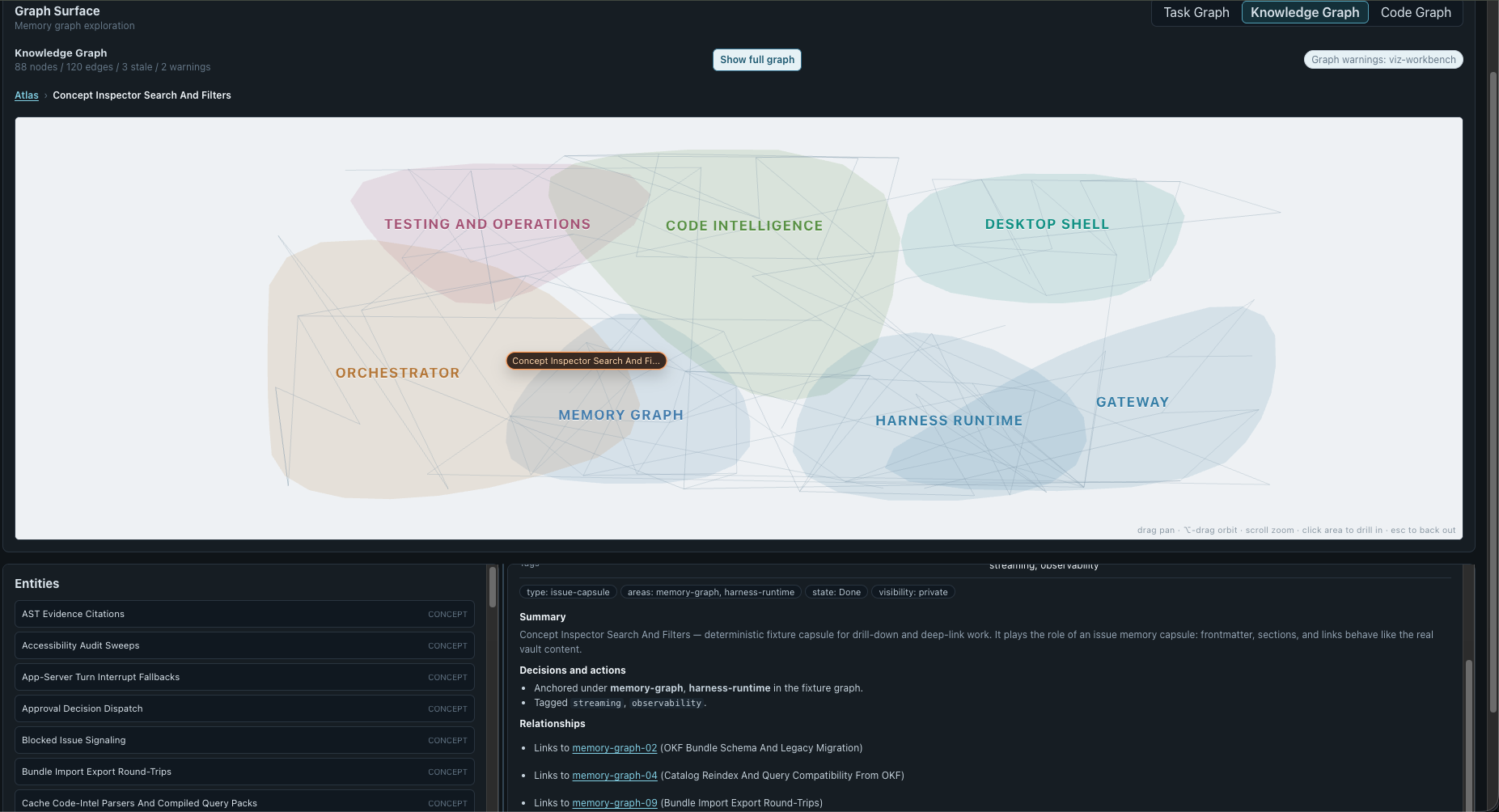
Task: Drill into the Code Intelligence area
Action: (744, 226)
